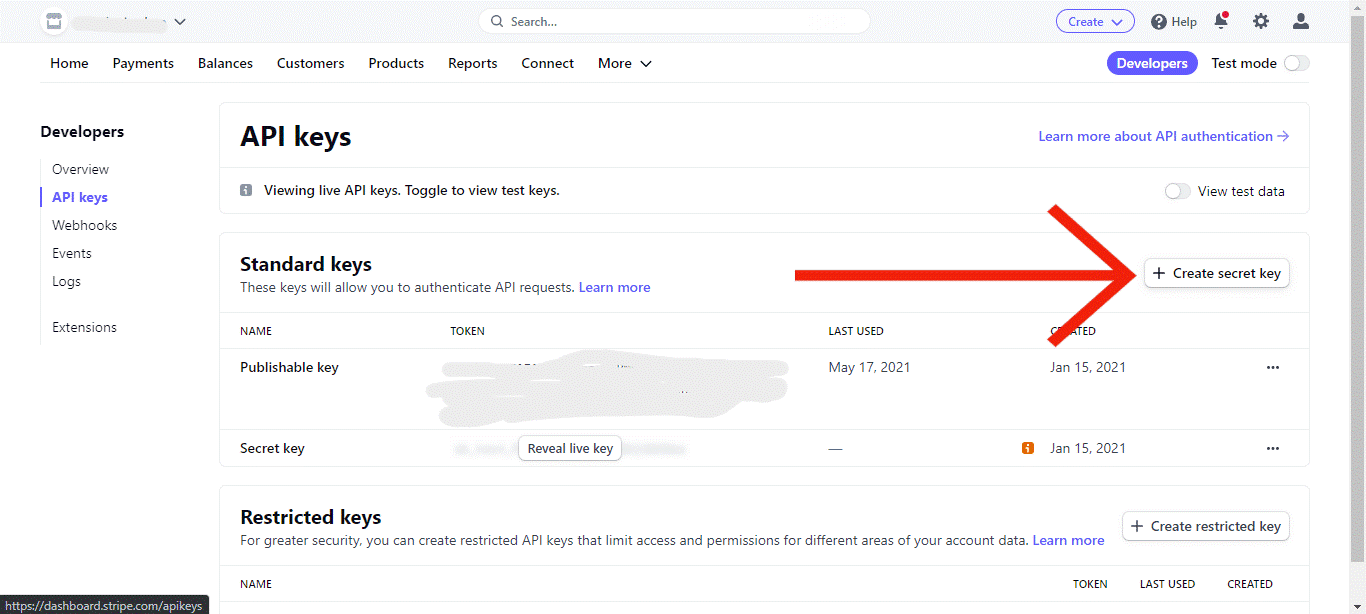The image size is (1366, 614).
Task: Open Learn more link under Restricted keys
Action: (x=1068, y=540)
